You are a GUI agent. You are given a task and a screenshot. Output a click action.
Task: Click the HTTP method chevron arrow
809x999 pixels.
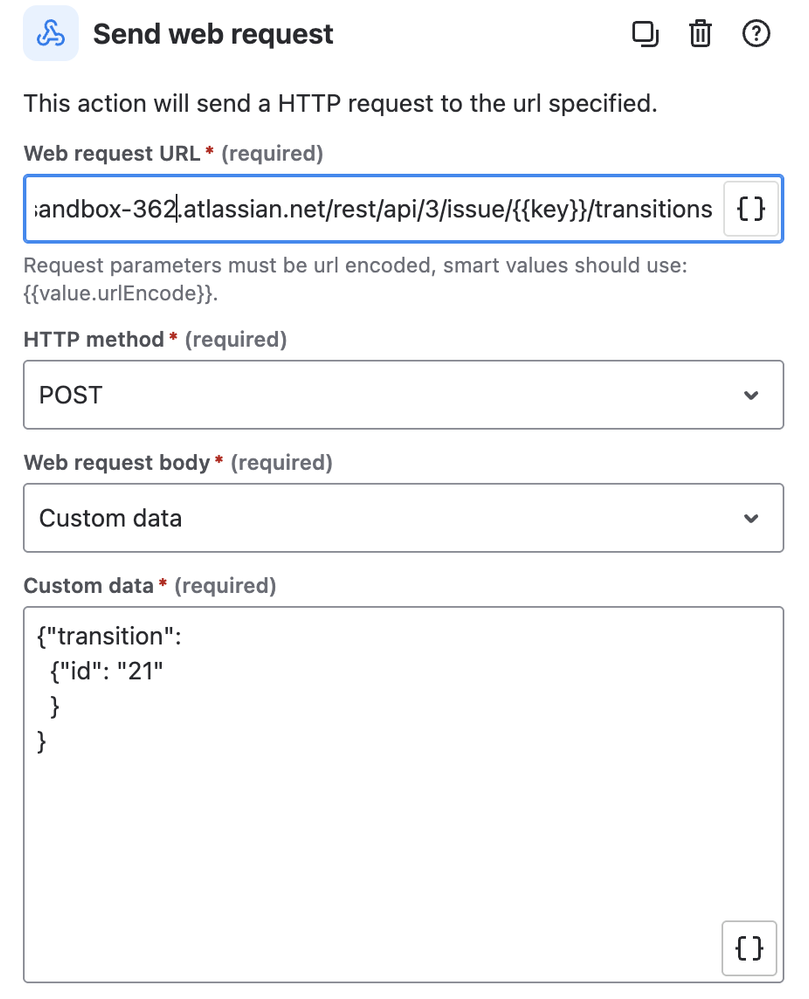tap(756, 394)
